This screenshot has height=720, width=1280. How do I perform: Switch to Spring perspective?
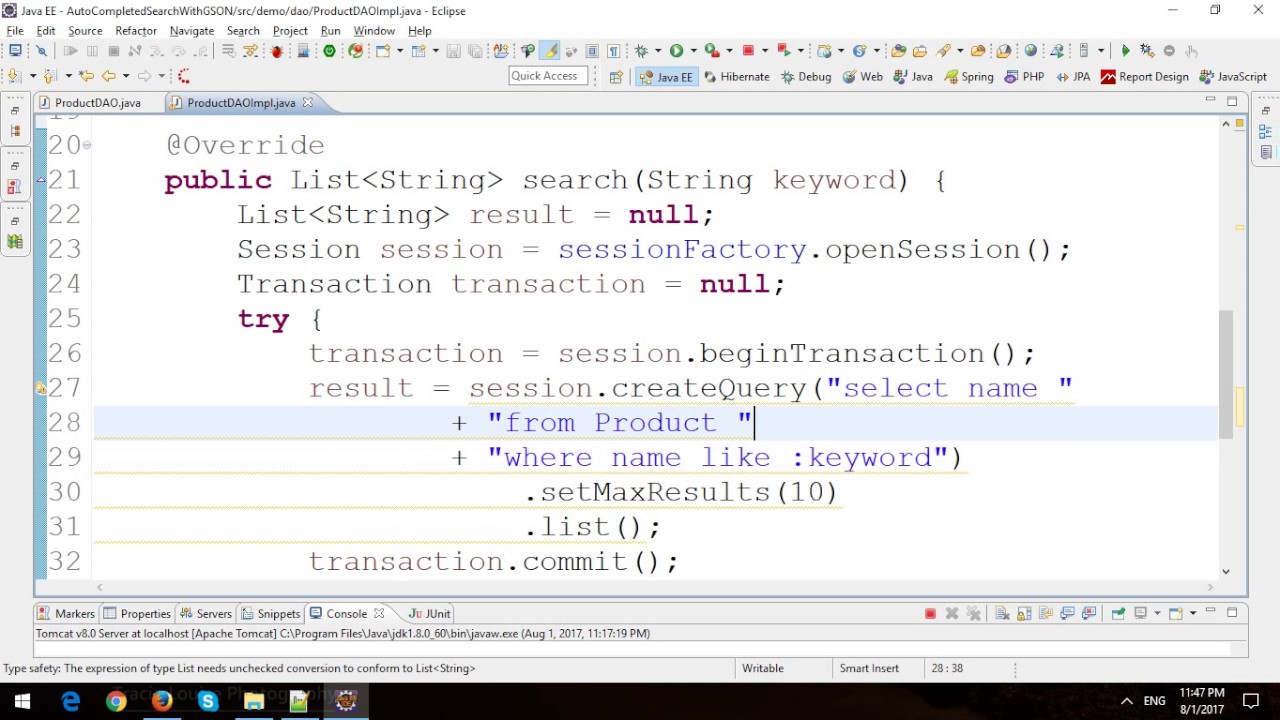click(x=968, y=76)
